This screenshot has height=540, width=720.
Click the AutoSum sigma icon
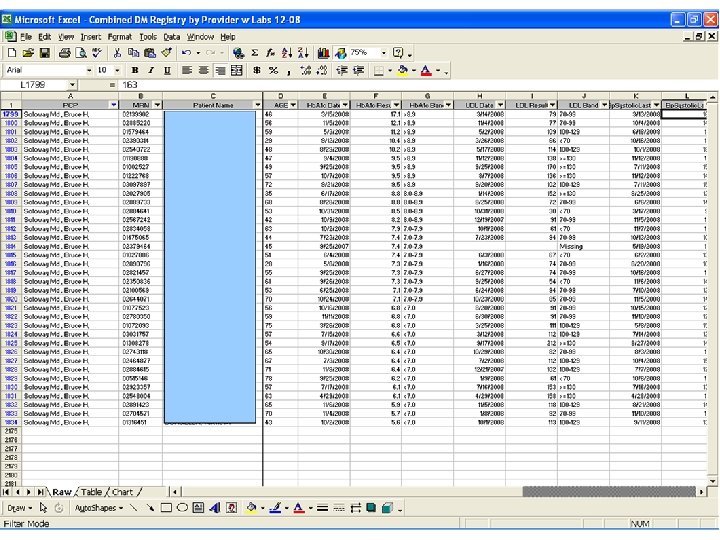[255, 53]
